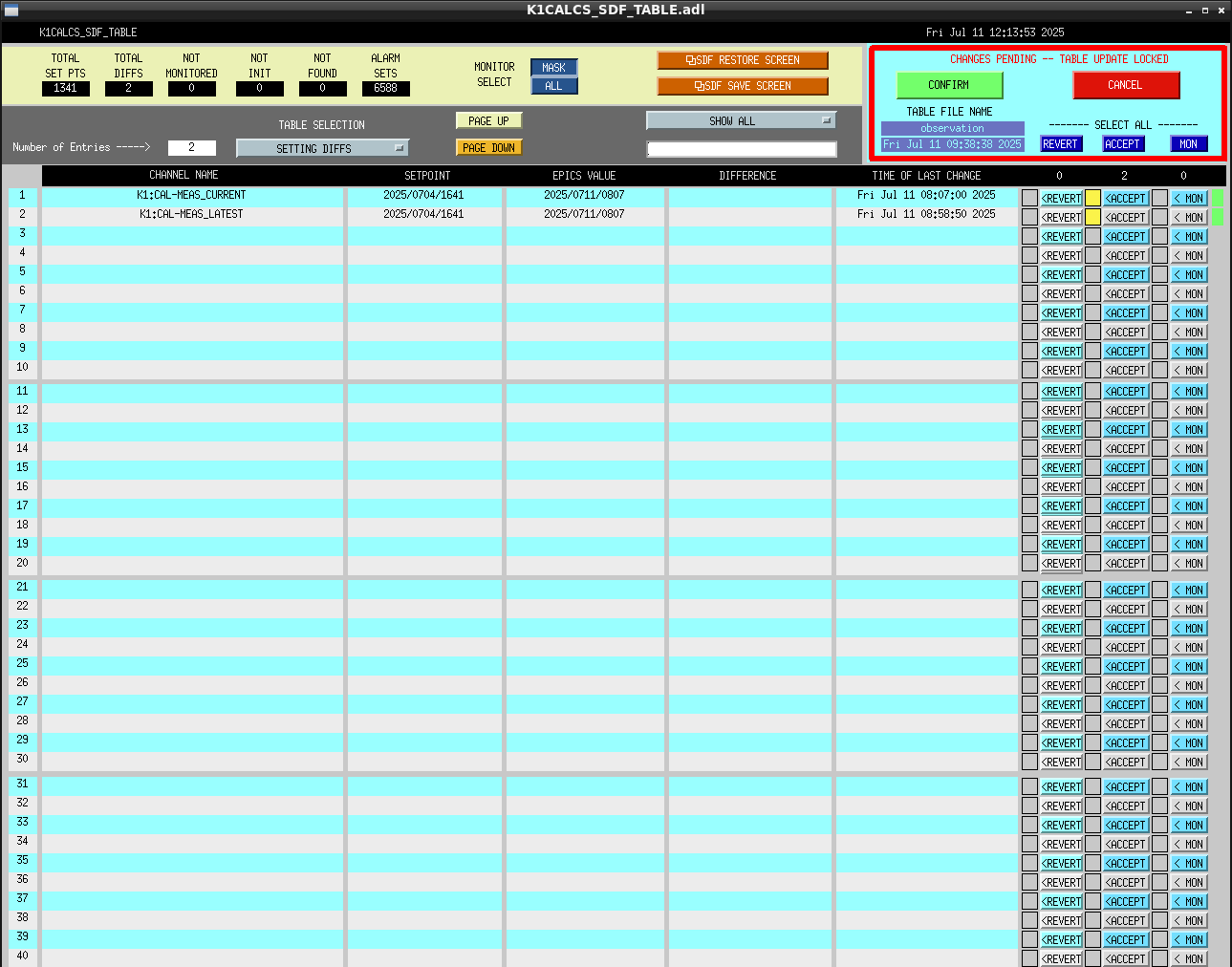Click < MON button for row 1
Image resolution: width=1232 pixels, height=967 pixels.
point(1189,198)
